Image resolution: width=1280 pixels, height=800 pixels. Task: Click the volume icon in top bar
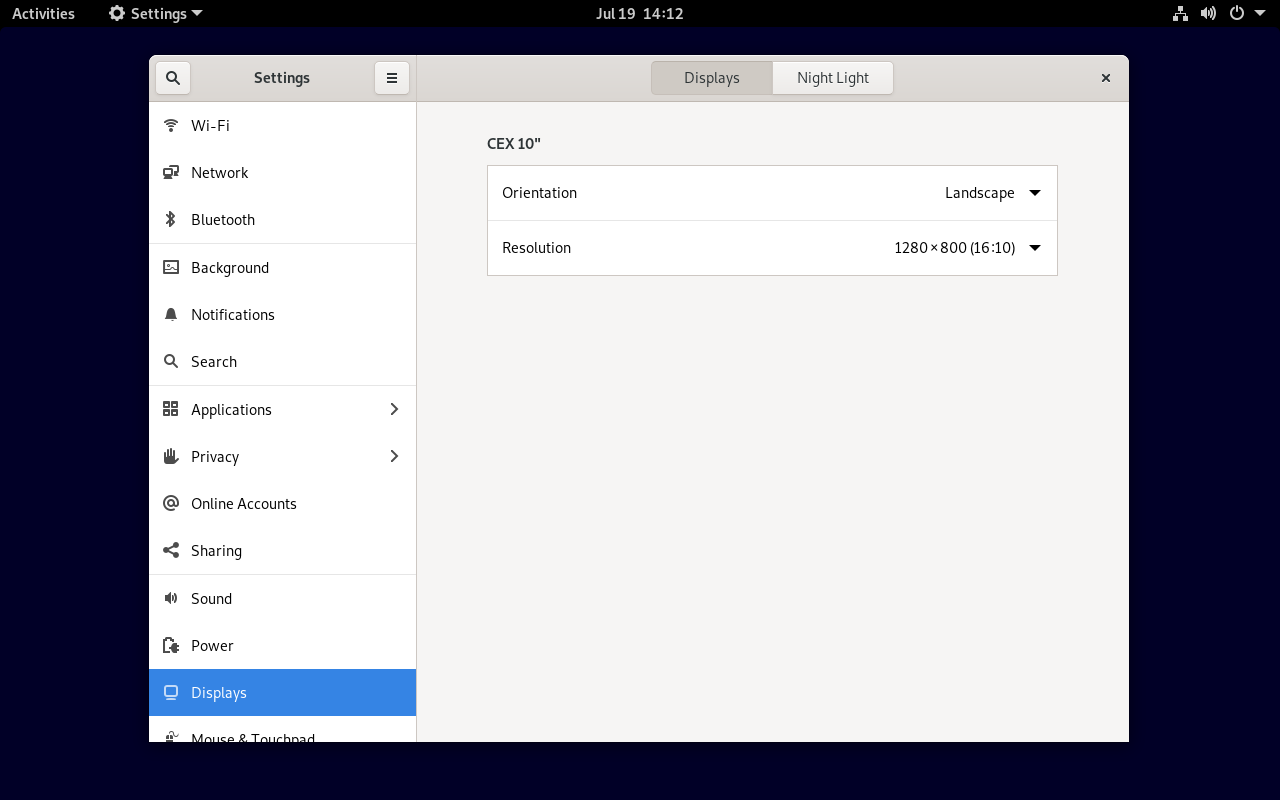[x=1209, y=13]
